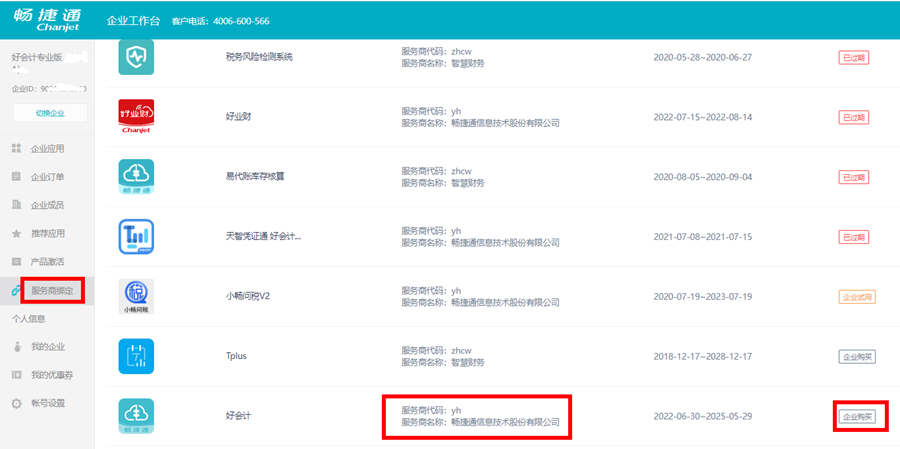Click 已过期 tag for 易代账库存核算

(854, 177)
